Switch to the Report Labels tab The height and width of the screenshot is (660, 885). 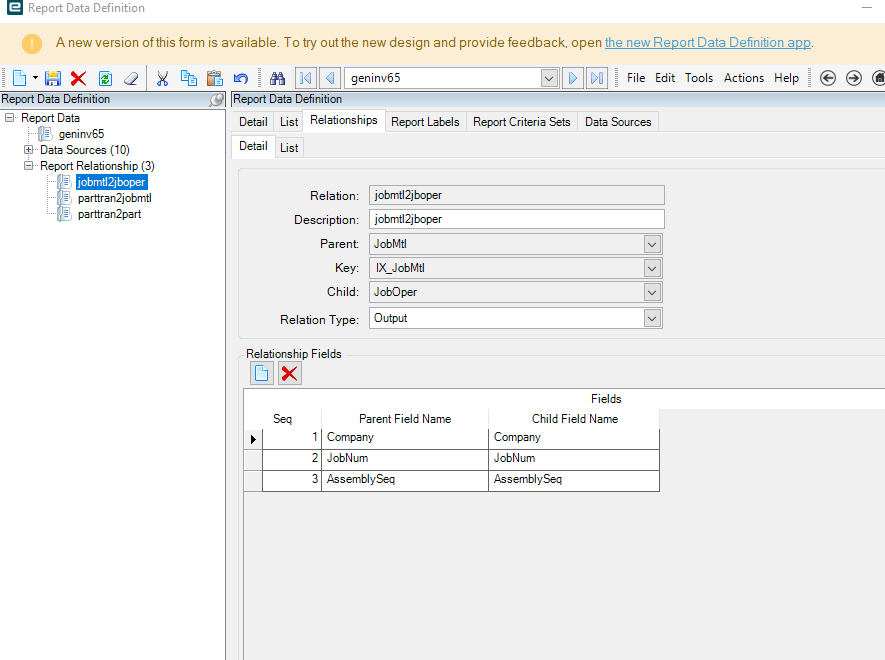(425, 122)
